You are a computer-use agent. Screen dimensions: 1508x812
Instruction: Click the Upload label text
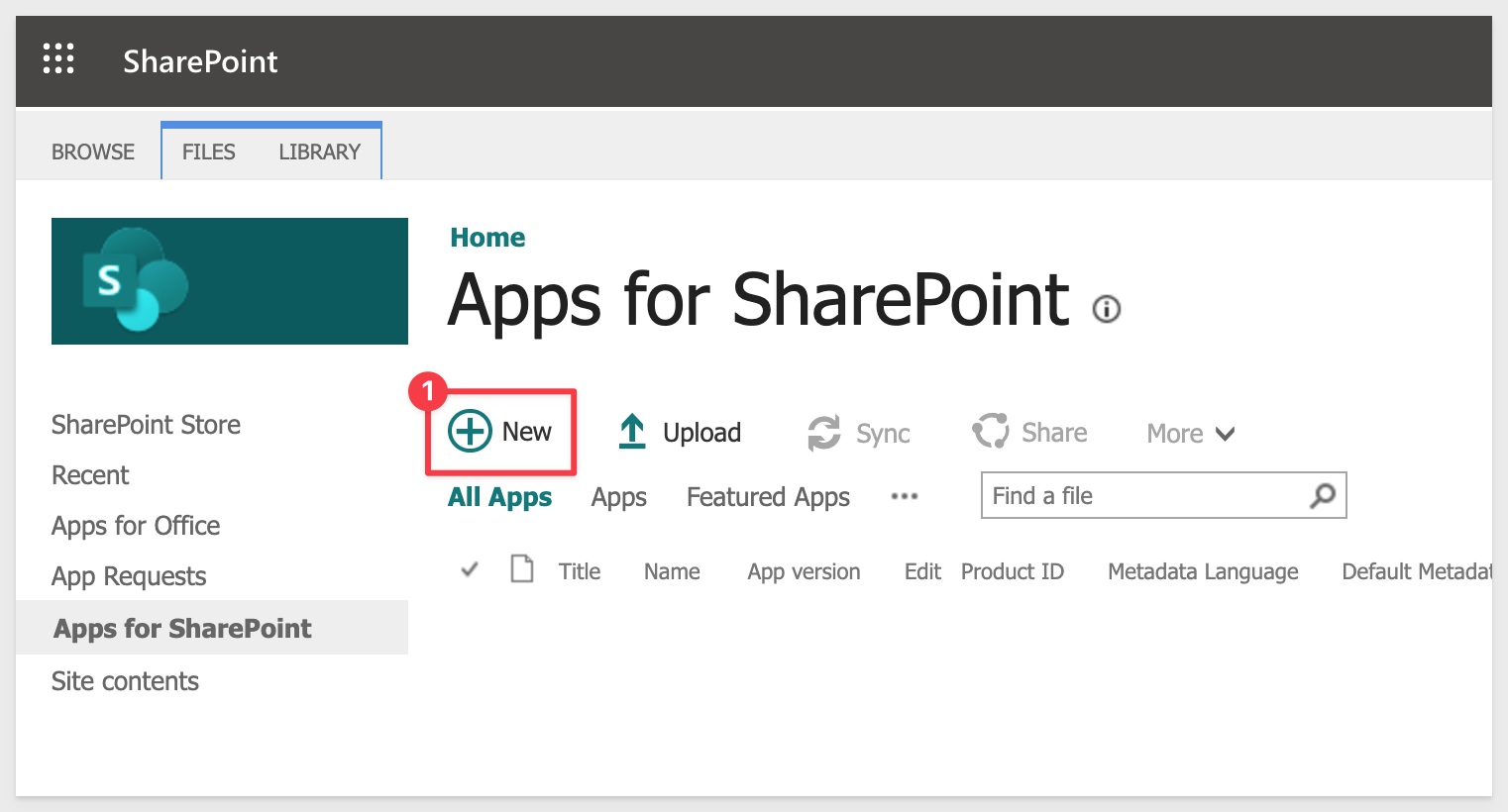[701, 433]
